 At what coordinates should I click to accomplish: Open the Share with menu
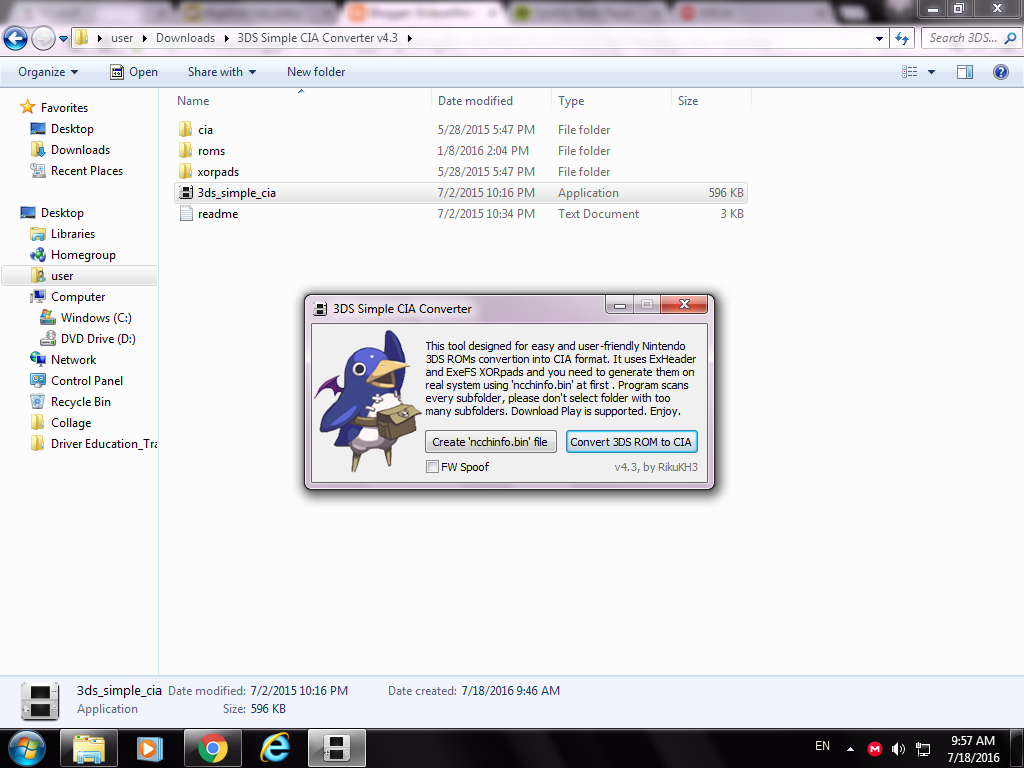[x=222, y=72]
